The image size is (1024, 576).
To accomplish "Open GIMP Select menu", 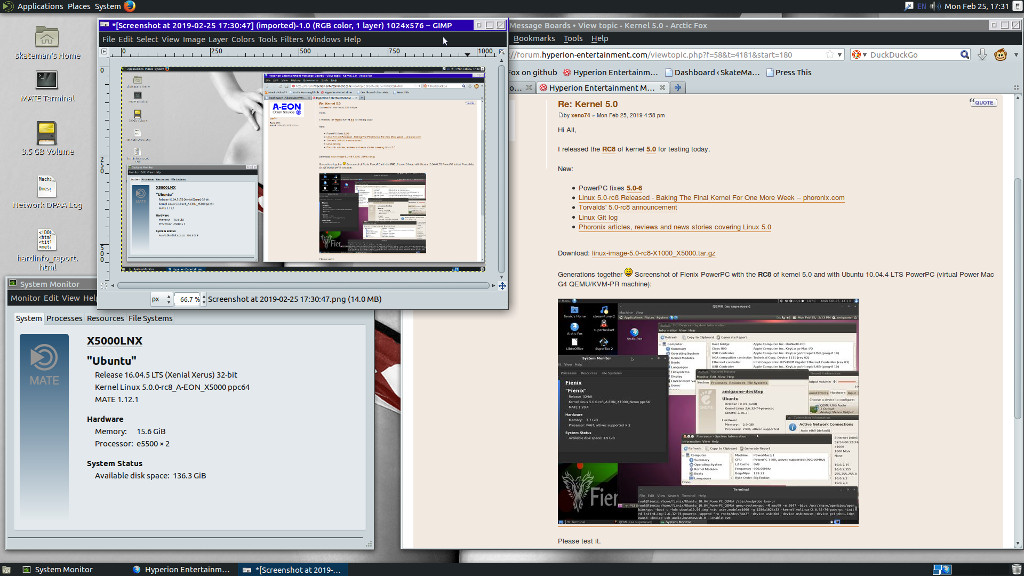I will pyautogui.click(x=147, y=39).
